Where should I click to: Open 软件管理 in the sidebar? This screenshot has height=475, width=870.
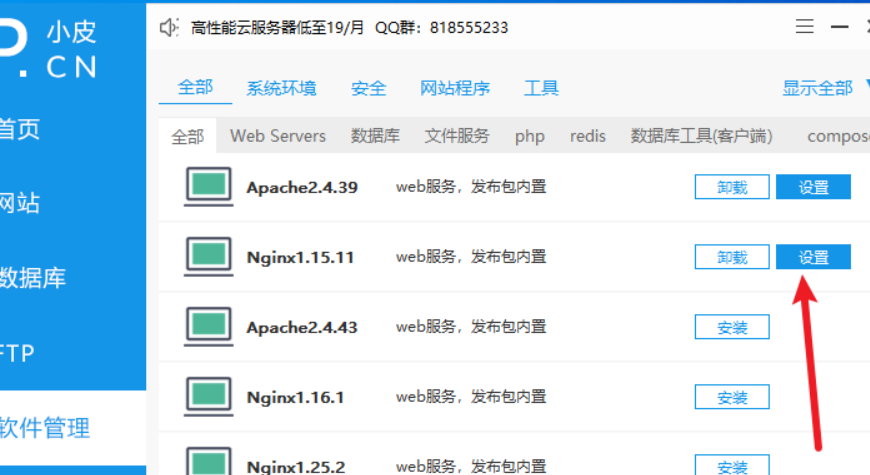tap(45, 428)
